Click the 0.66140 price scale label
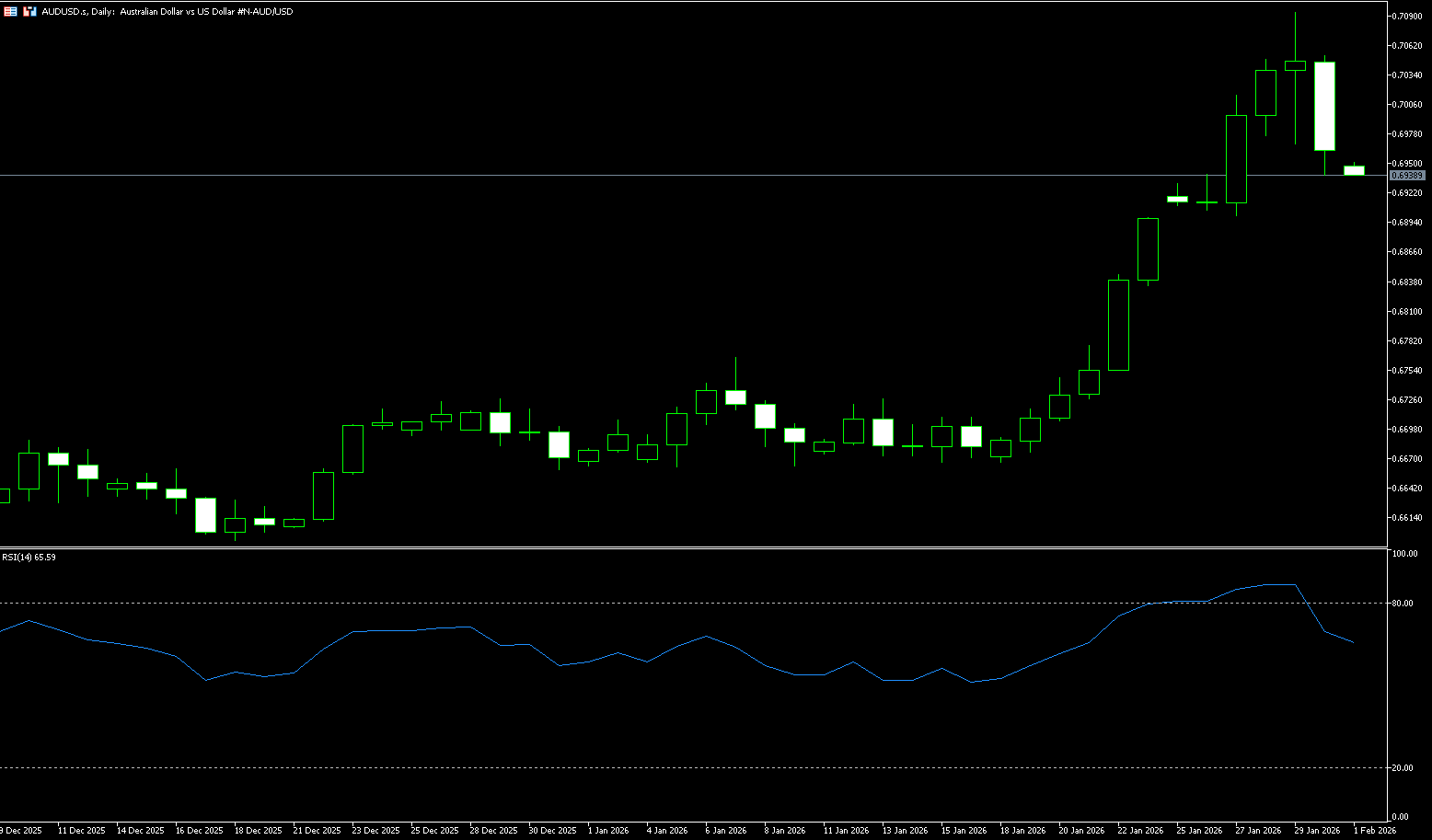 tap(1406, 518)
